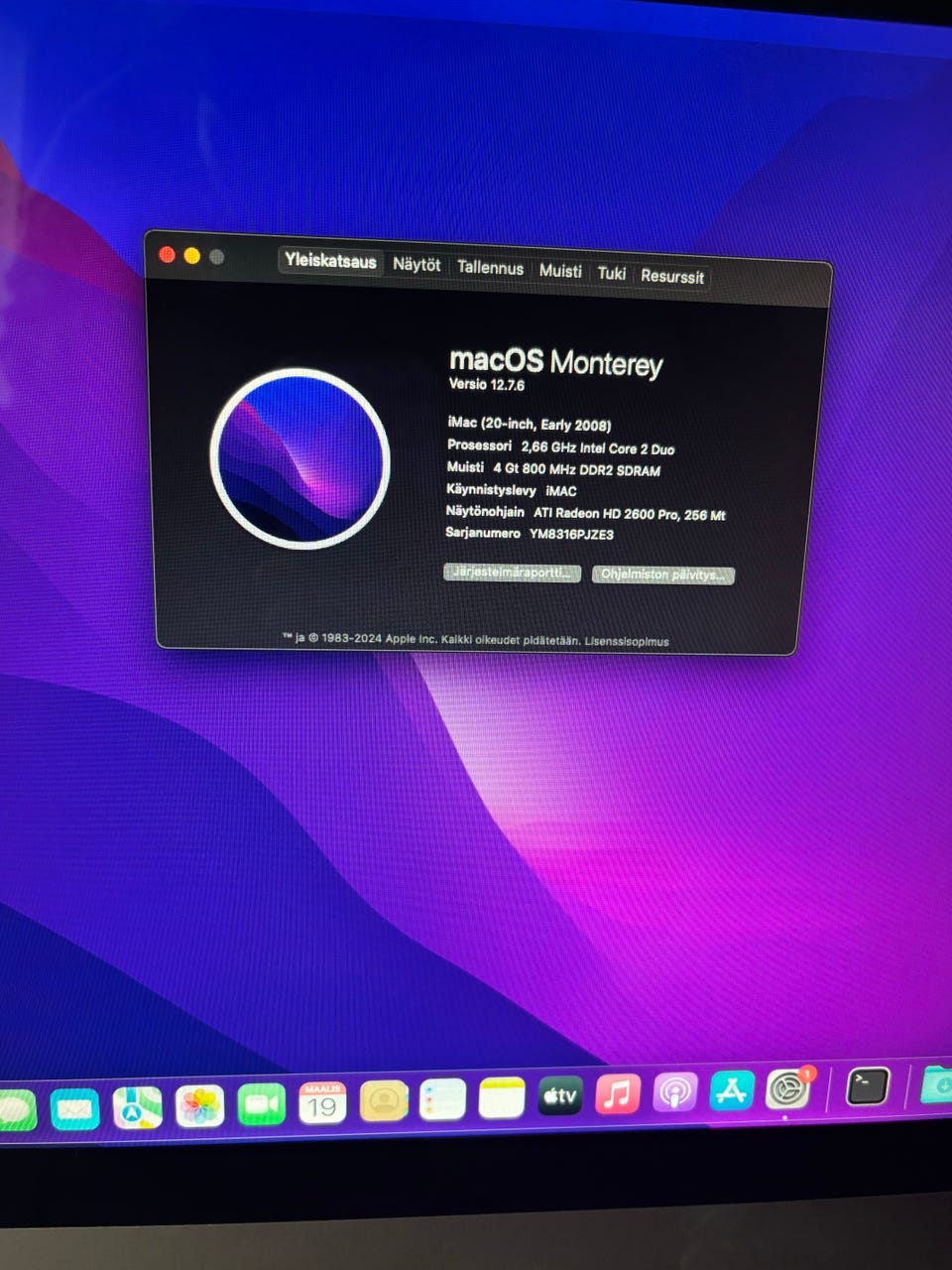Open System Preferences with update badge
The image size is (952, 1270).
click(x=789, y=1088)
